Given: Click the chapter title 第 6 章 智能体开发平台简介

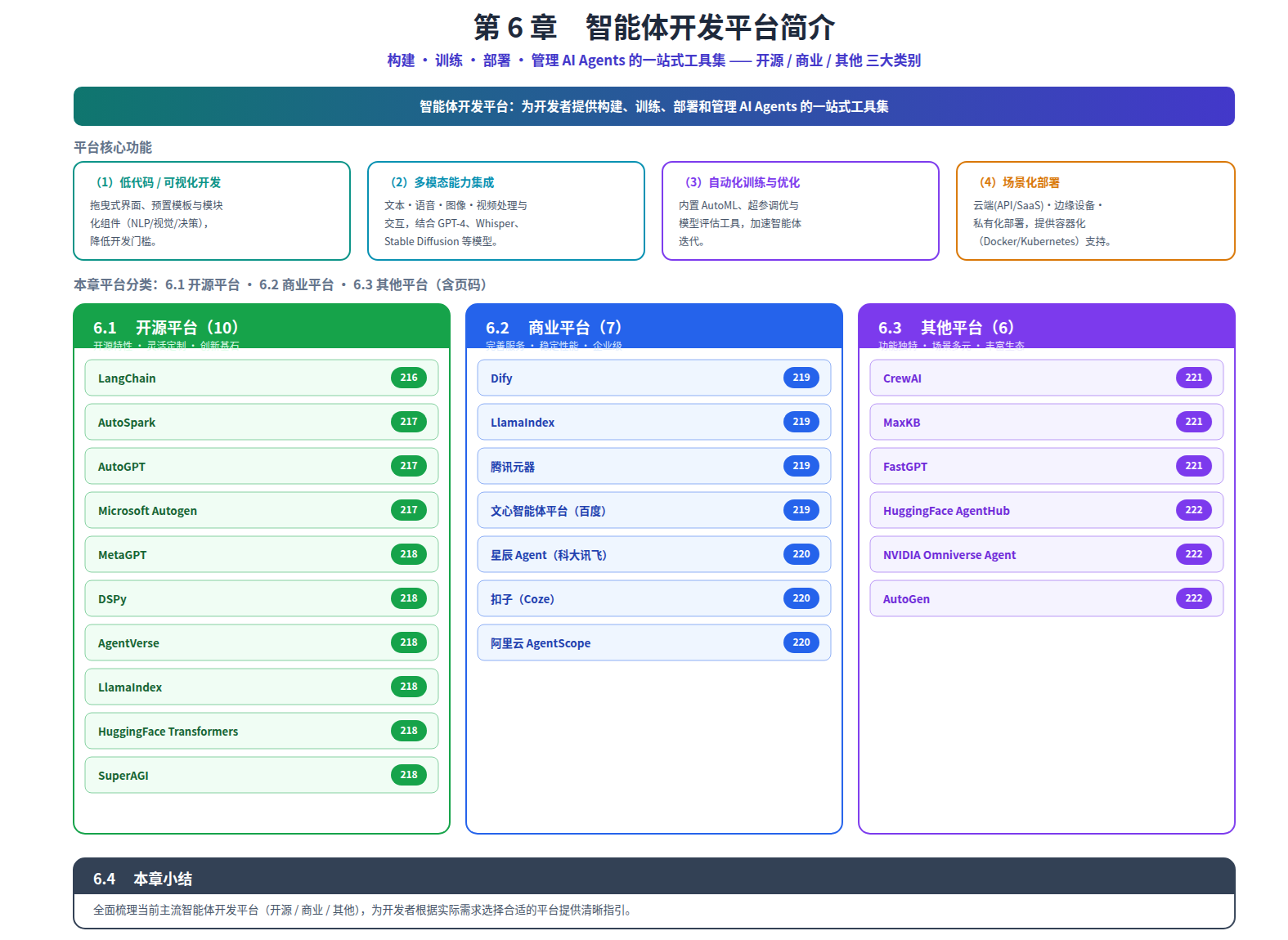Looking at the screenshot, I should point(654,27).
